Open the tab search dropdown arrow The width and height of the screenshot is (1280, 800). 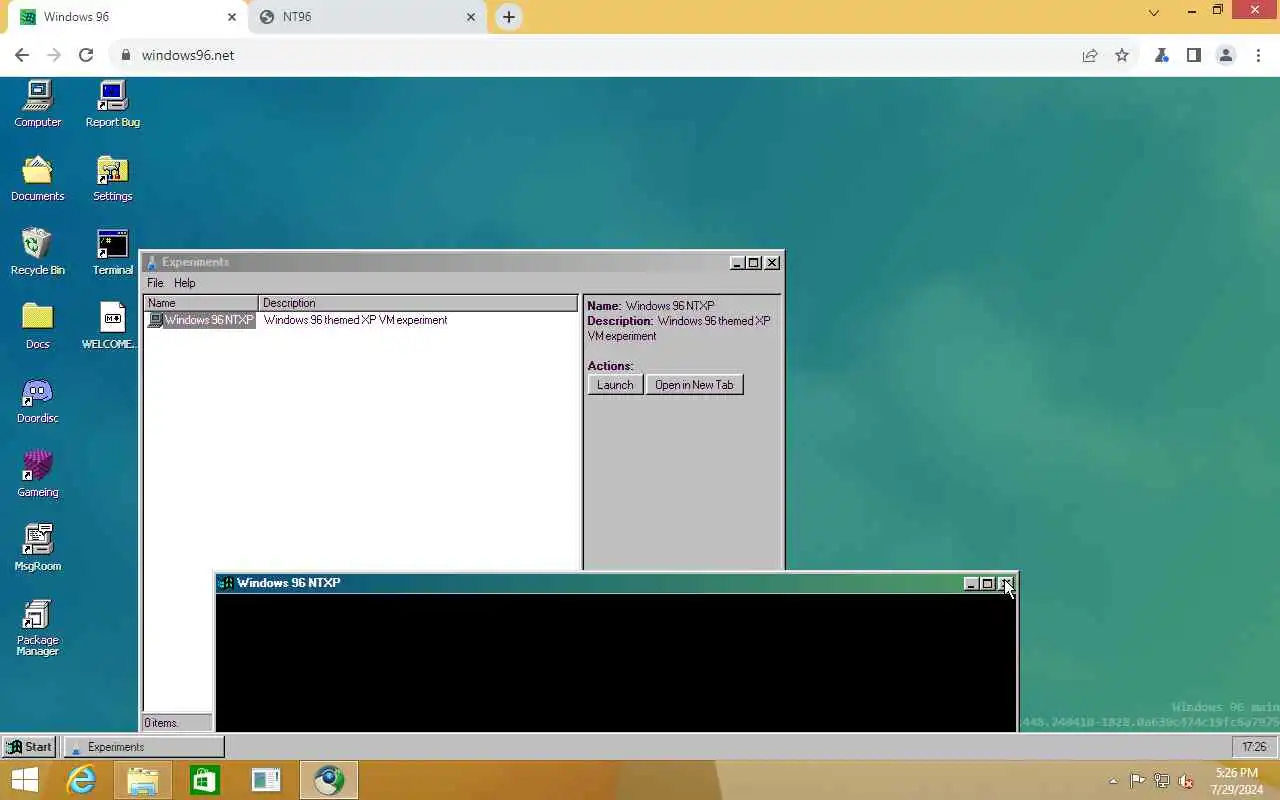(x=1154, y=13)
